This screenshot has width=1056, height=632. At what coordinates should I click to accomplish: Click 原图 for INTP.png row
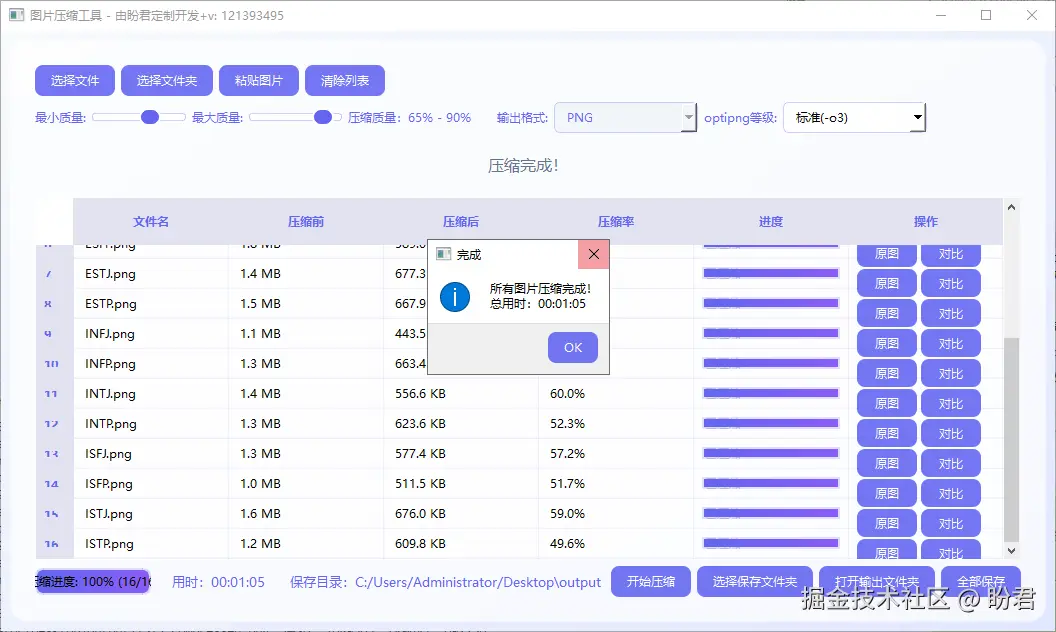click(x=886, y=433)
